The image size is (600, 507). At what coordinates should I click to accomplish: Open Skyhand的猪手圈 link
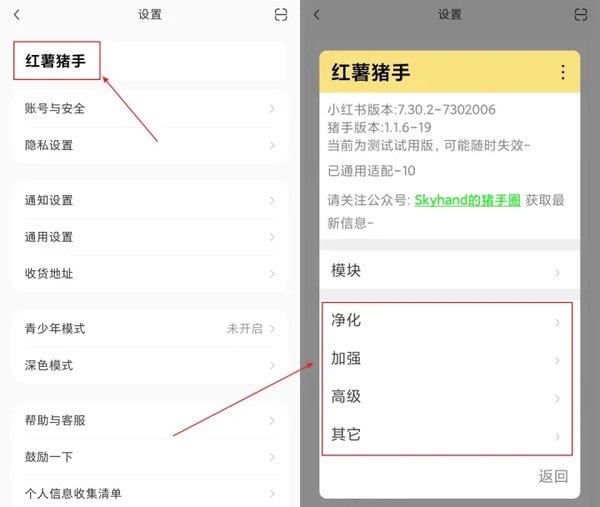[467, 200]
